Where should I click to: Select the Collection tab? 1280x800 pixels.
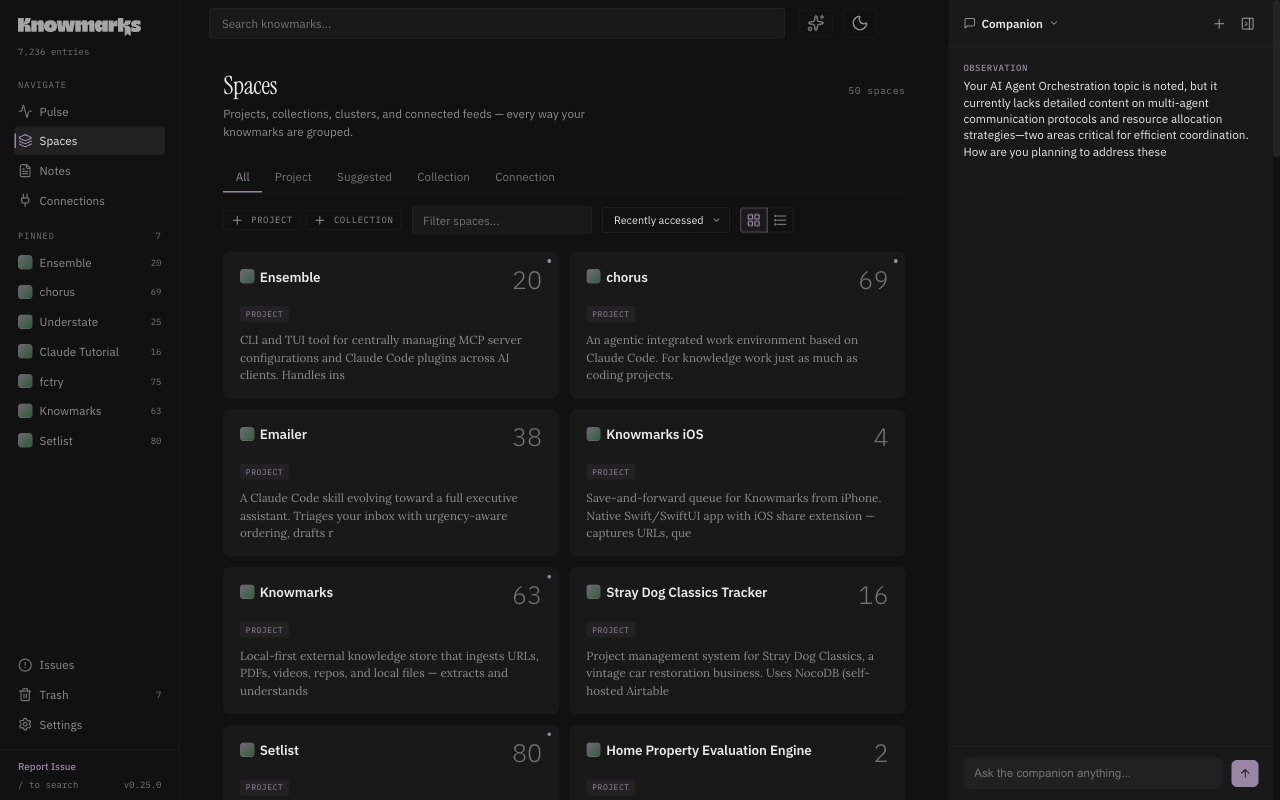[x=443, y=177]
